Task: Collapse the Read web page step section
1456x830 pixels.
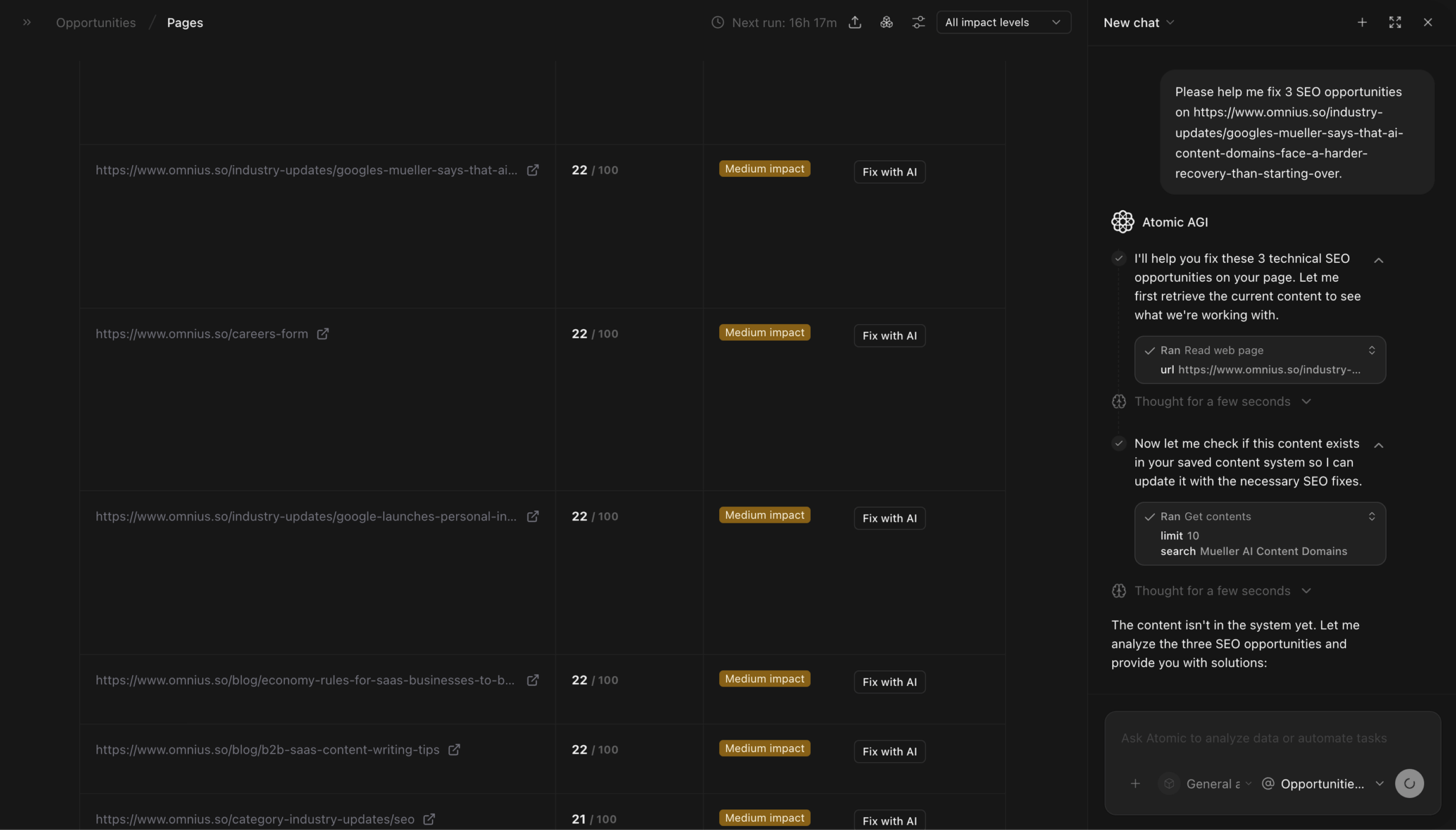Action: pos(1378,260)
